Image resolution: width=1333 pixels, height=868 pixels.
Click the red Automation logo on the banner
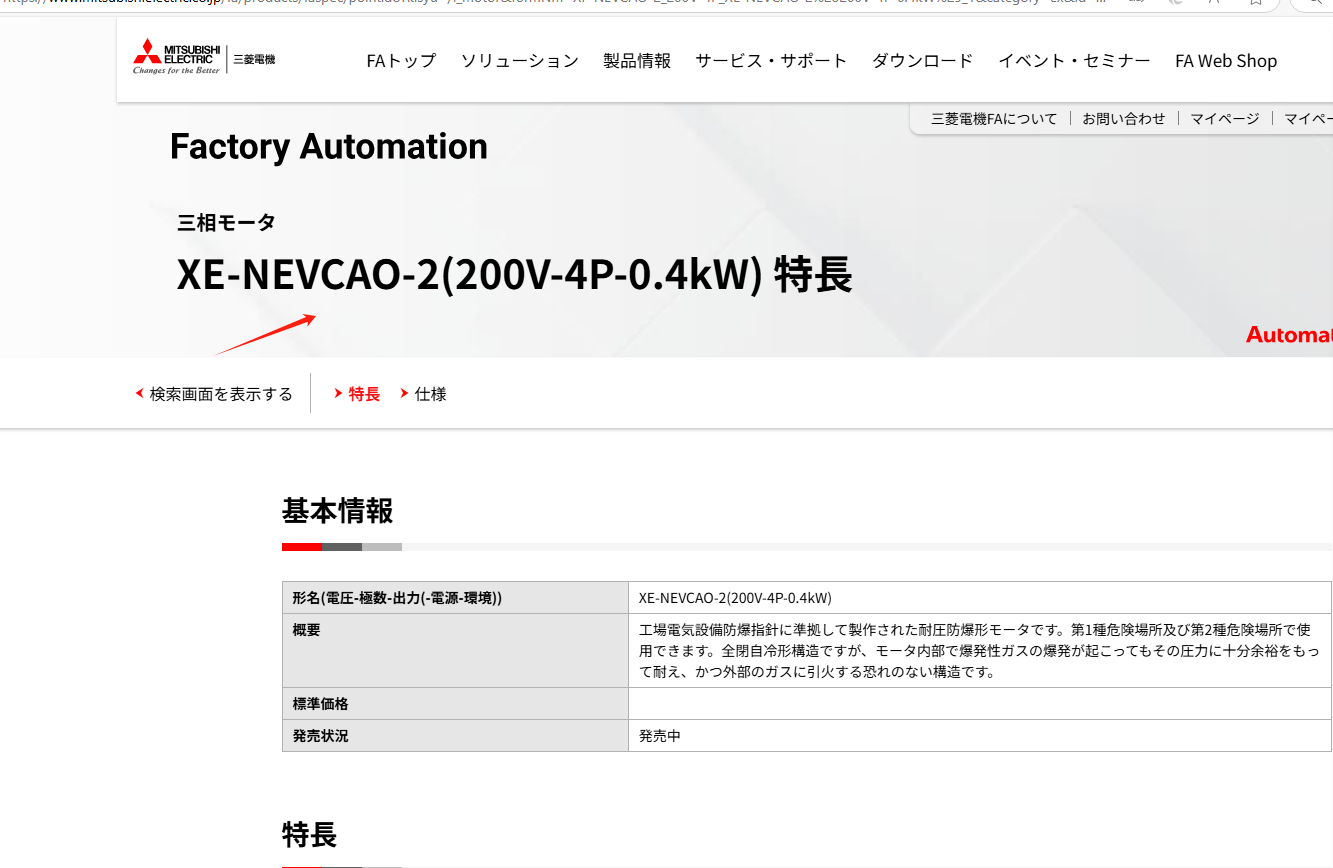click(x=1290, y=334)
